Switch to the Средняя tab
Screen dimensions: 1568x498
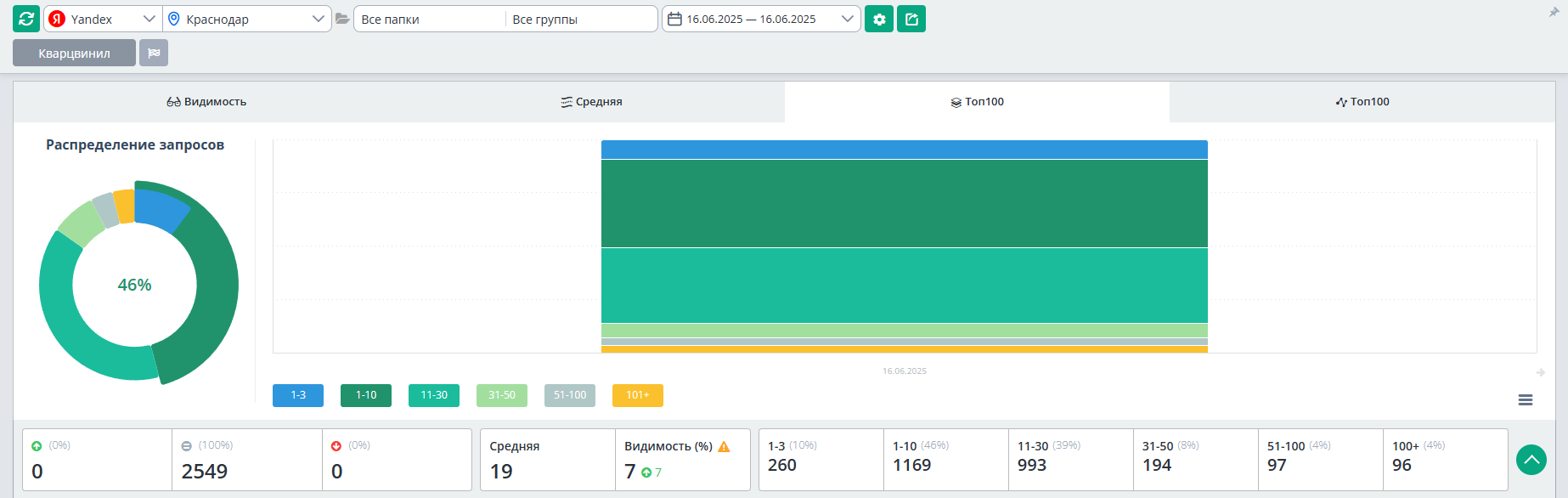click(591, 102)
